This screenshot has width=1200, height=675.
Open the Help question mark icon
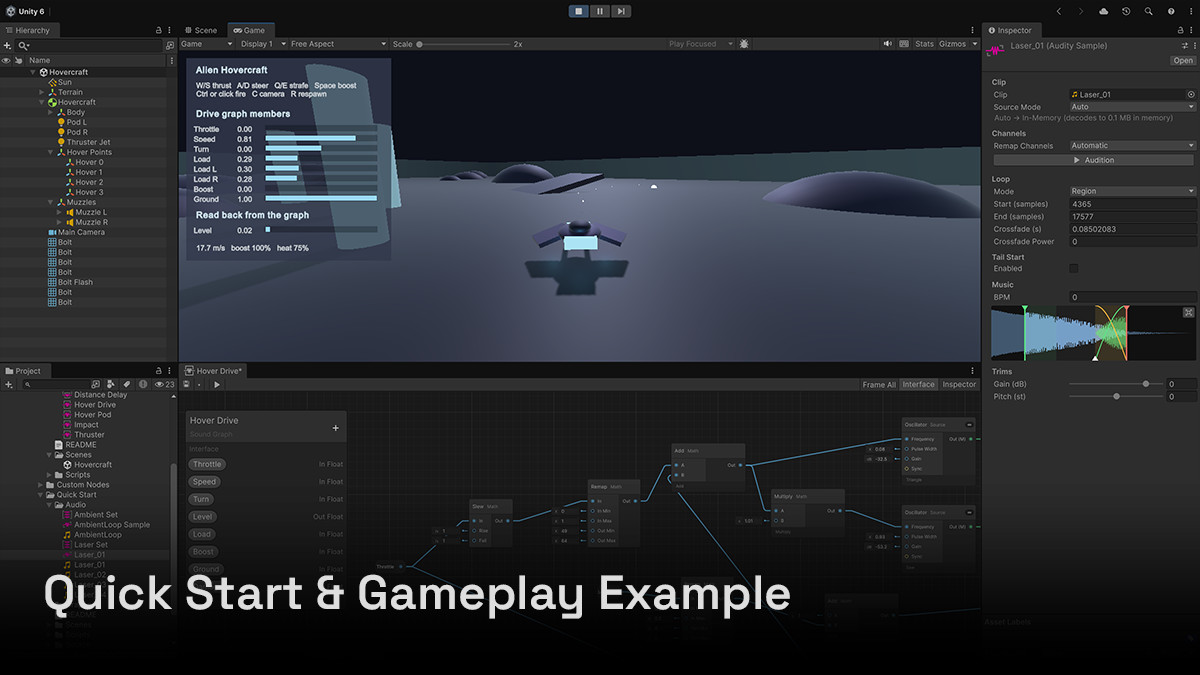pos(1171,11)
